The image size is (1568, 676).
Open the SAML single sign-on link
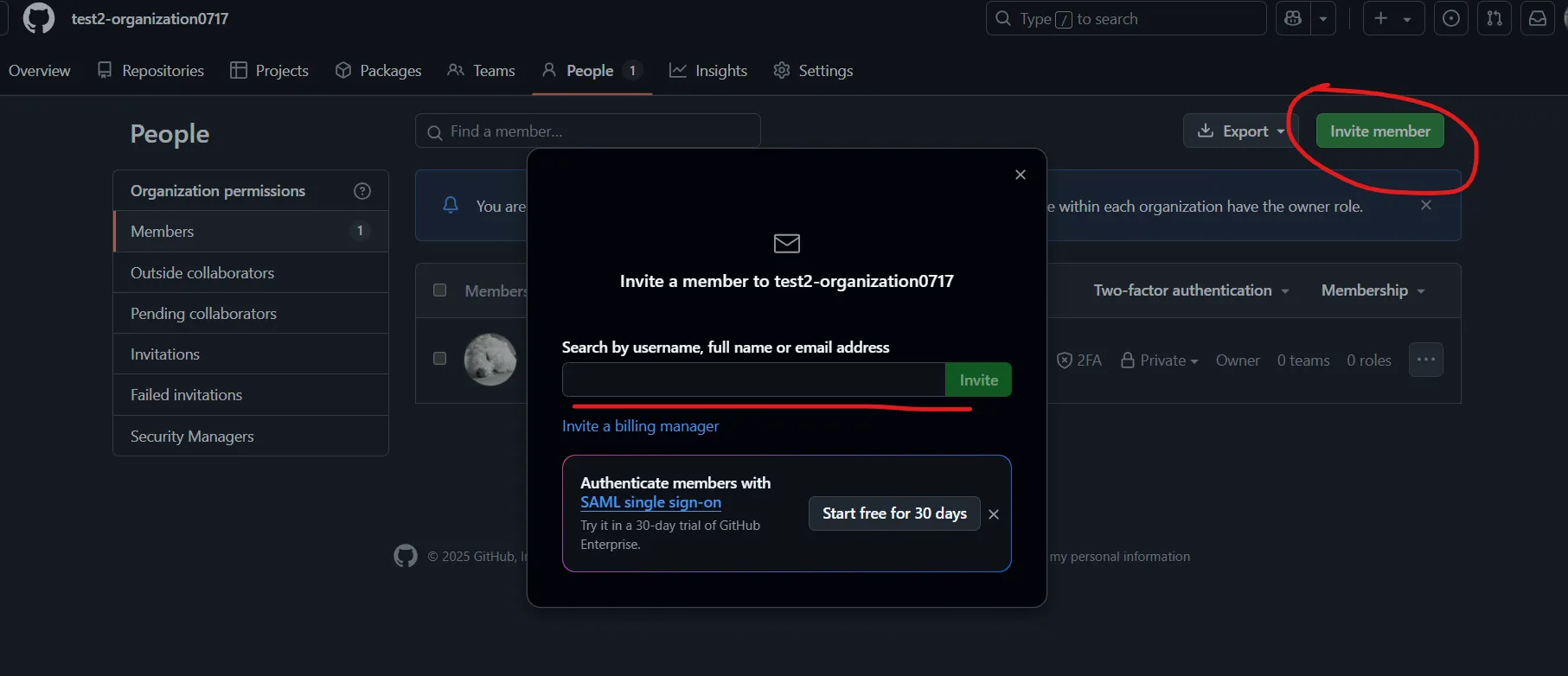pyautogui.click(x=650, y=503)
